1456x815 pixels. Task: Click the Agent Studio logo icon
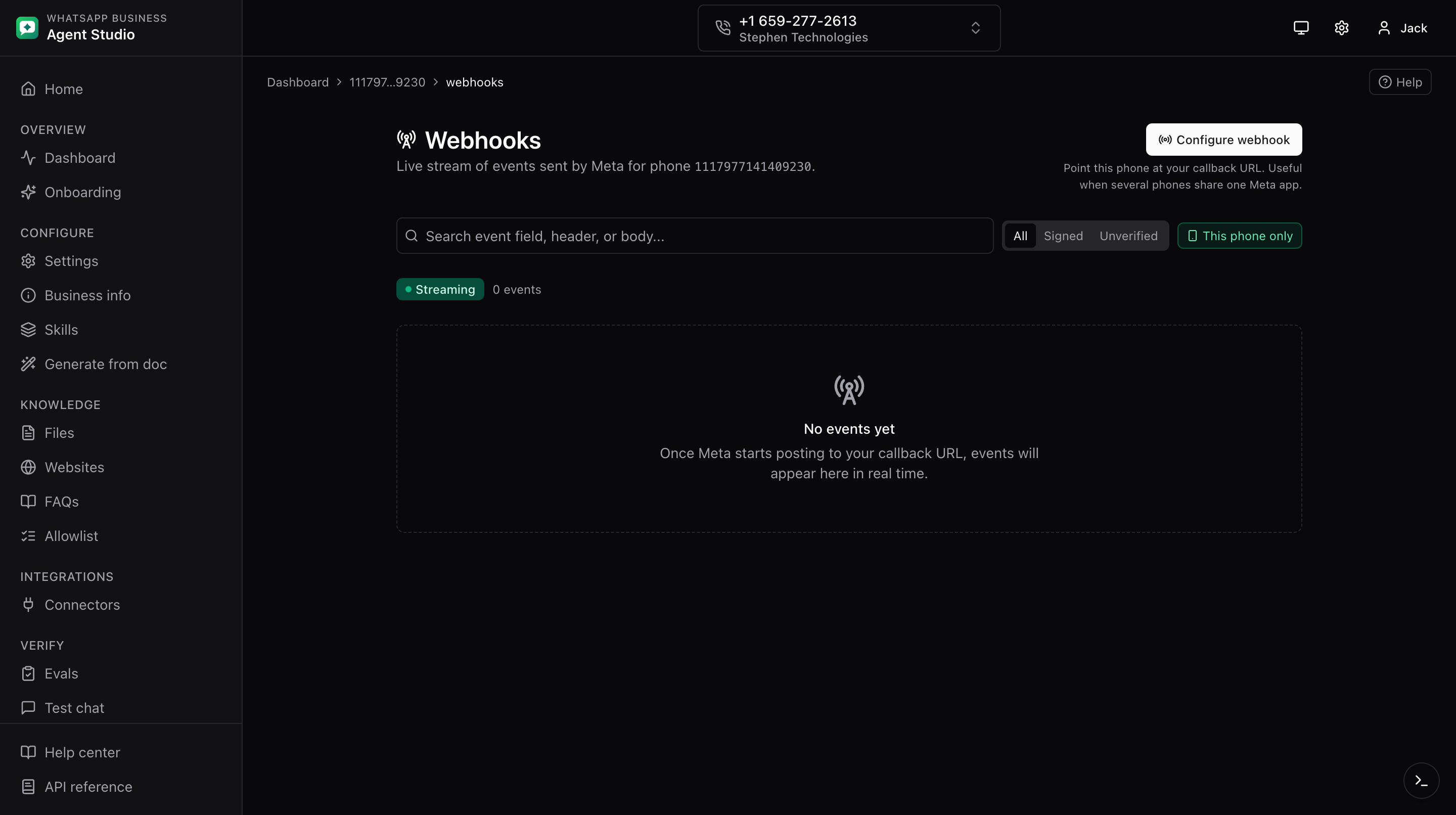coord(27,28)
